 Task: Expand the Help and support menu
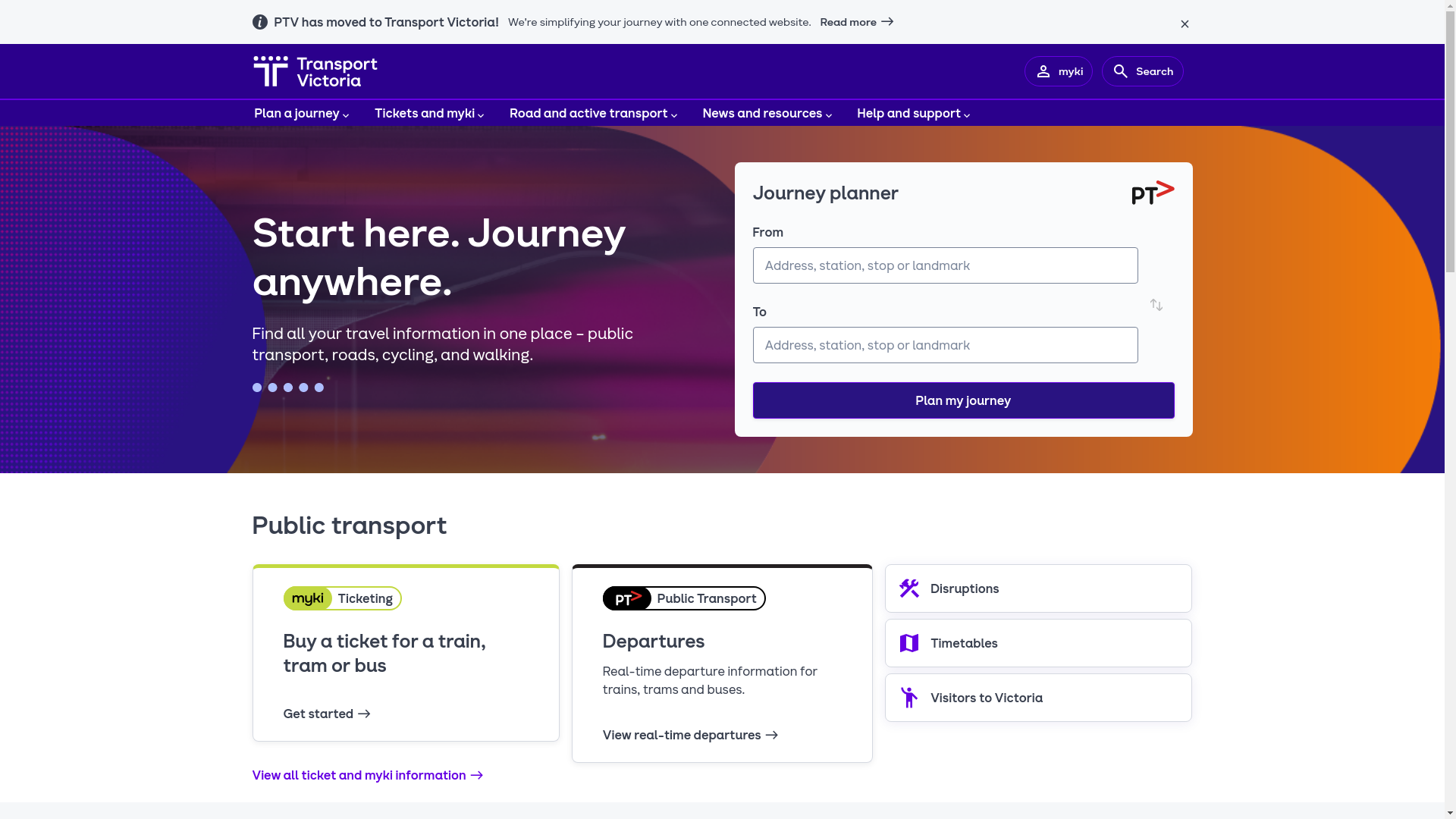914,114
